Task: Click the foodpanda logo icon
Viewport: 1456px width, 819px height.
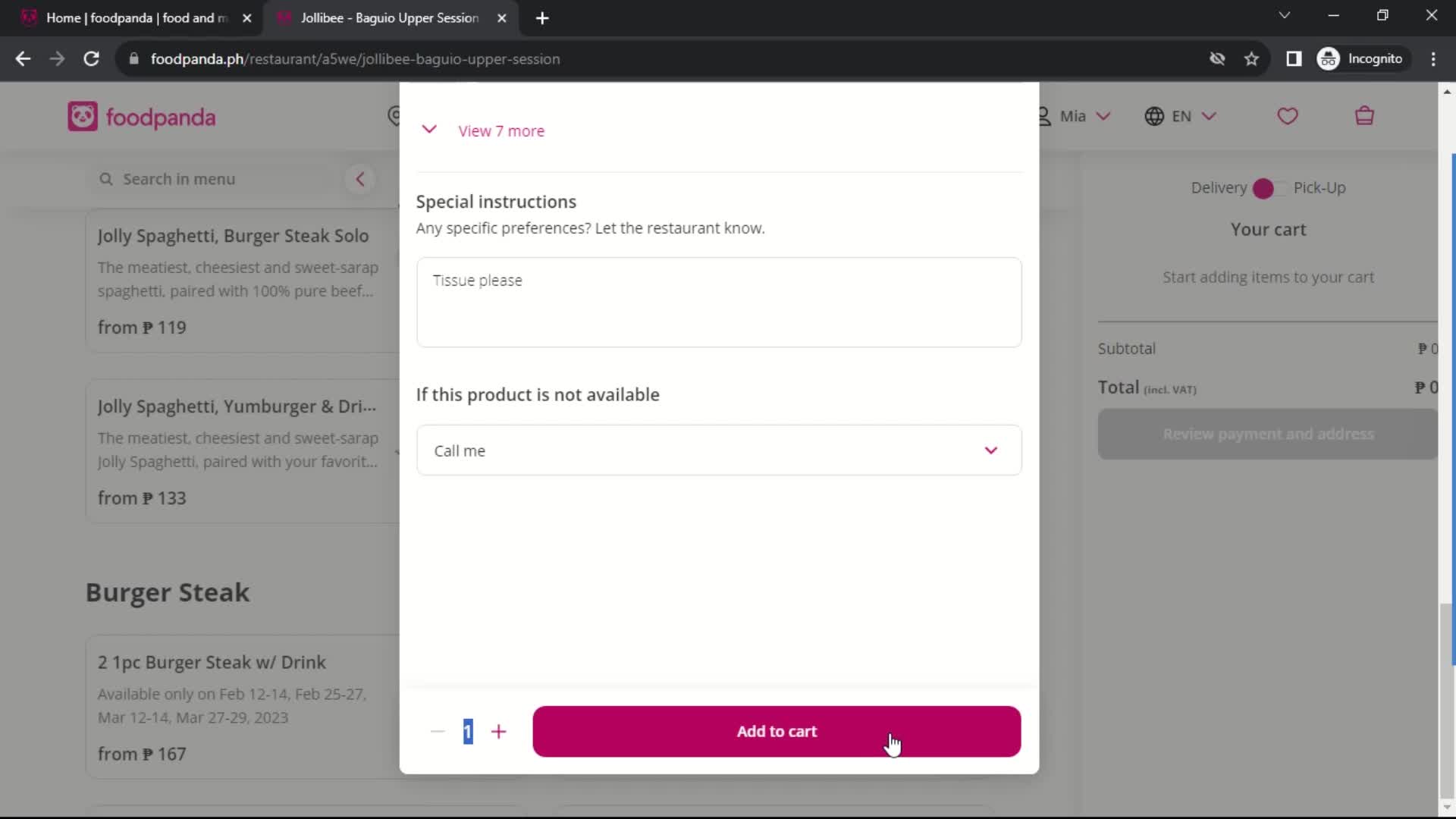Action: click(x=82, y=117)
